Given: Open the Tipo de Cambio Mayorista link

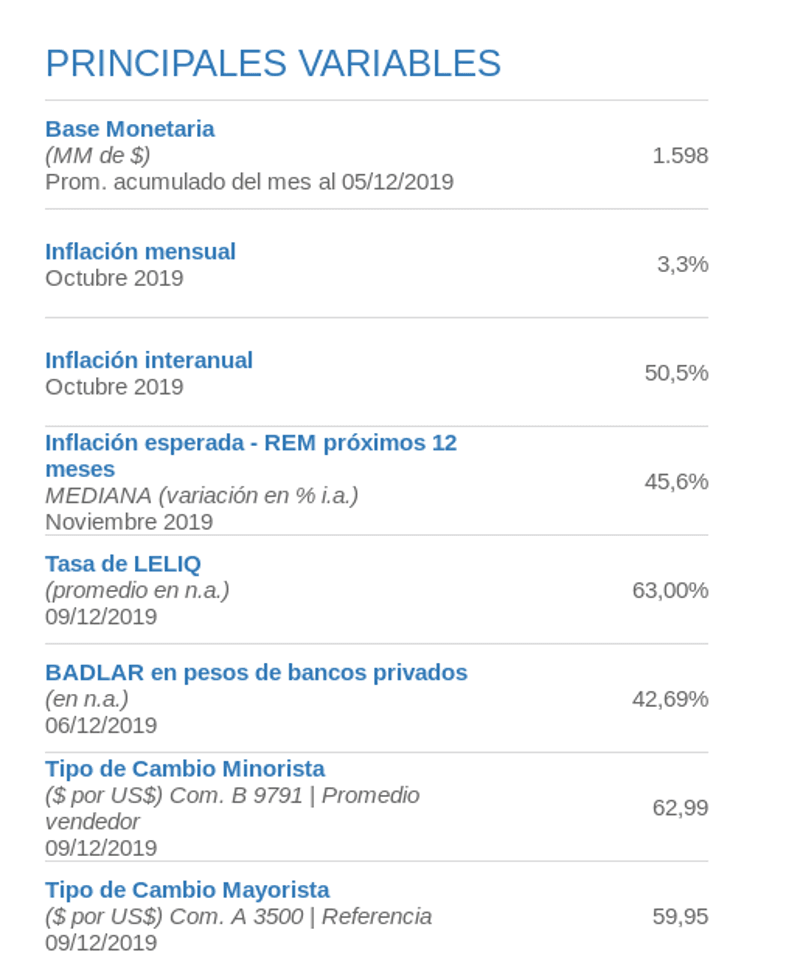Looking at the screenshot, I should (x=187, y=890).
